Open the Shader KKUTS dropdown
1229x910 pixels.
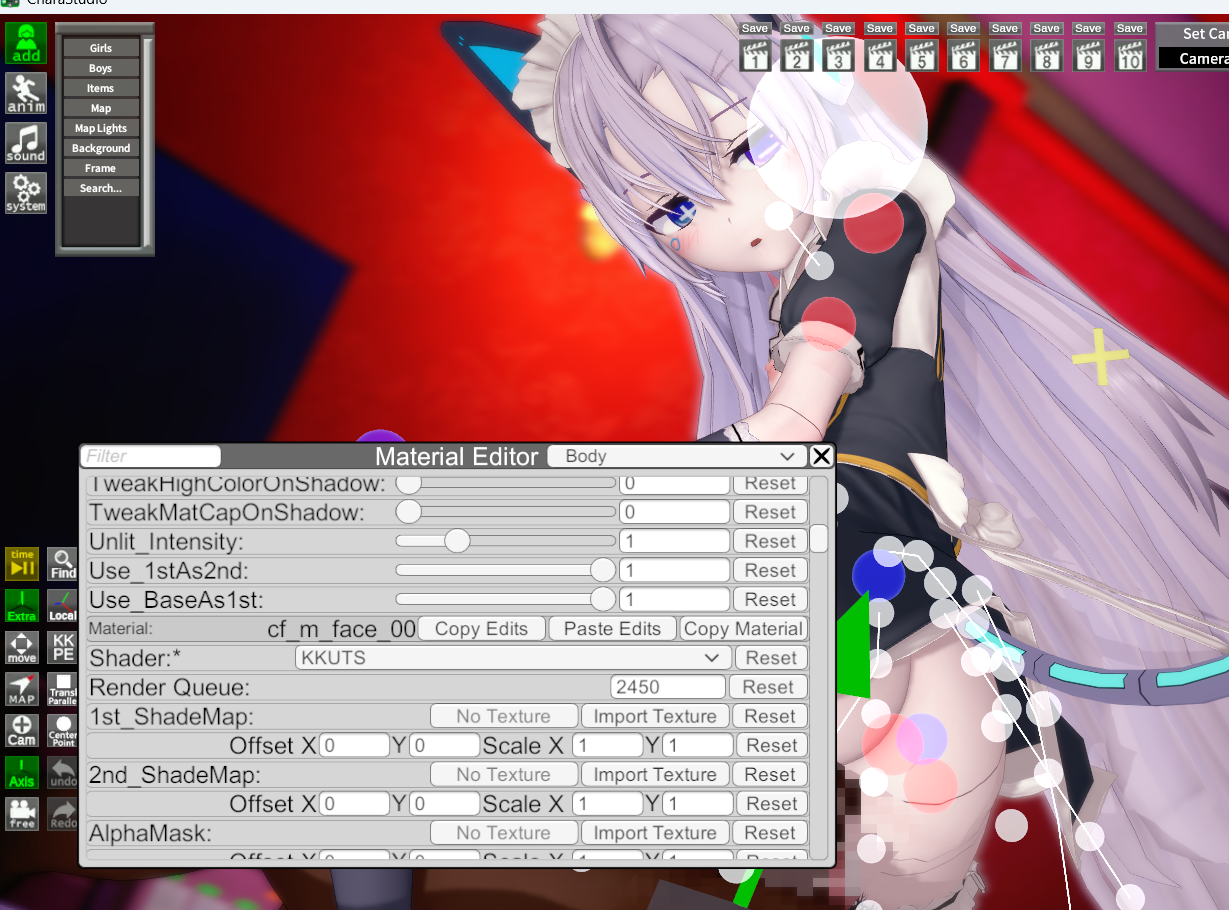pyautogui.click(x=511, y=658)
